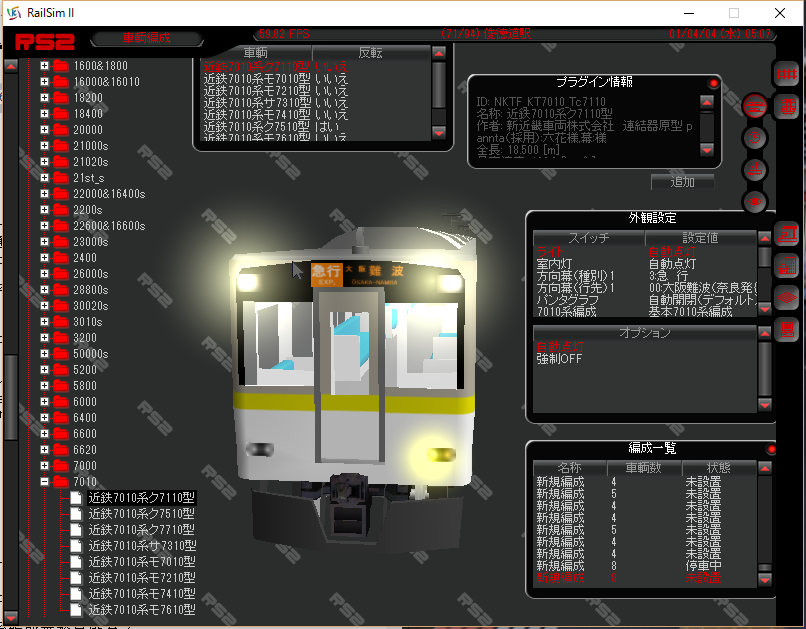Open the station platform tool icon

pos(787,234)
